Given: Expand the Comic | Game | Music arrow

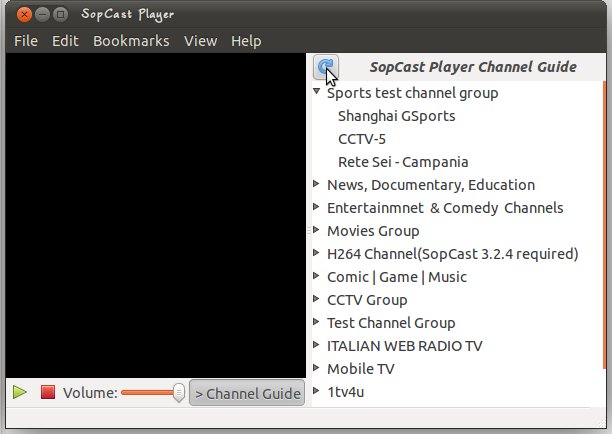Looking at the screenshot, I should point(317,276).
